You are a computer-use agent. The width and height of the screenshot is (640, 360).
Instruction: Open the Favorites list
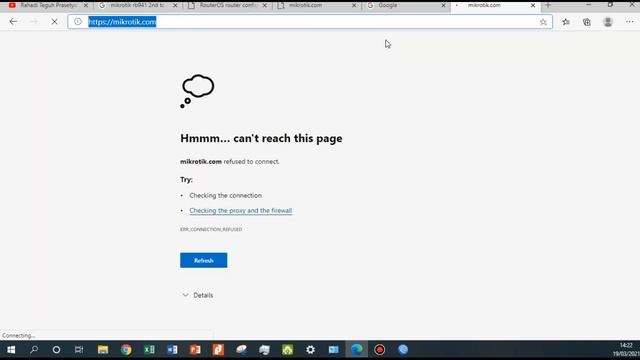[x=566, y=22]
